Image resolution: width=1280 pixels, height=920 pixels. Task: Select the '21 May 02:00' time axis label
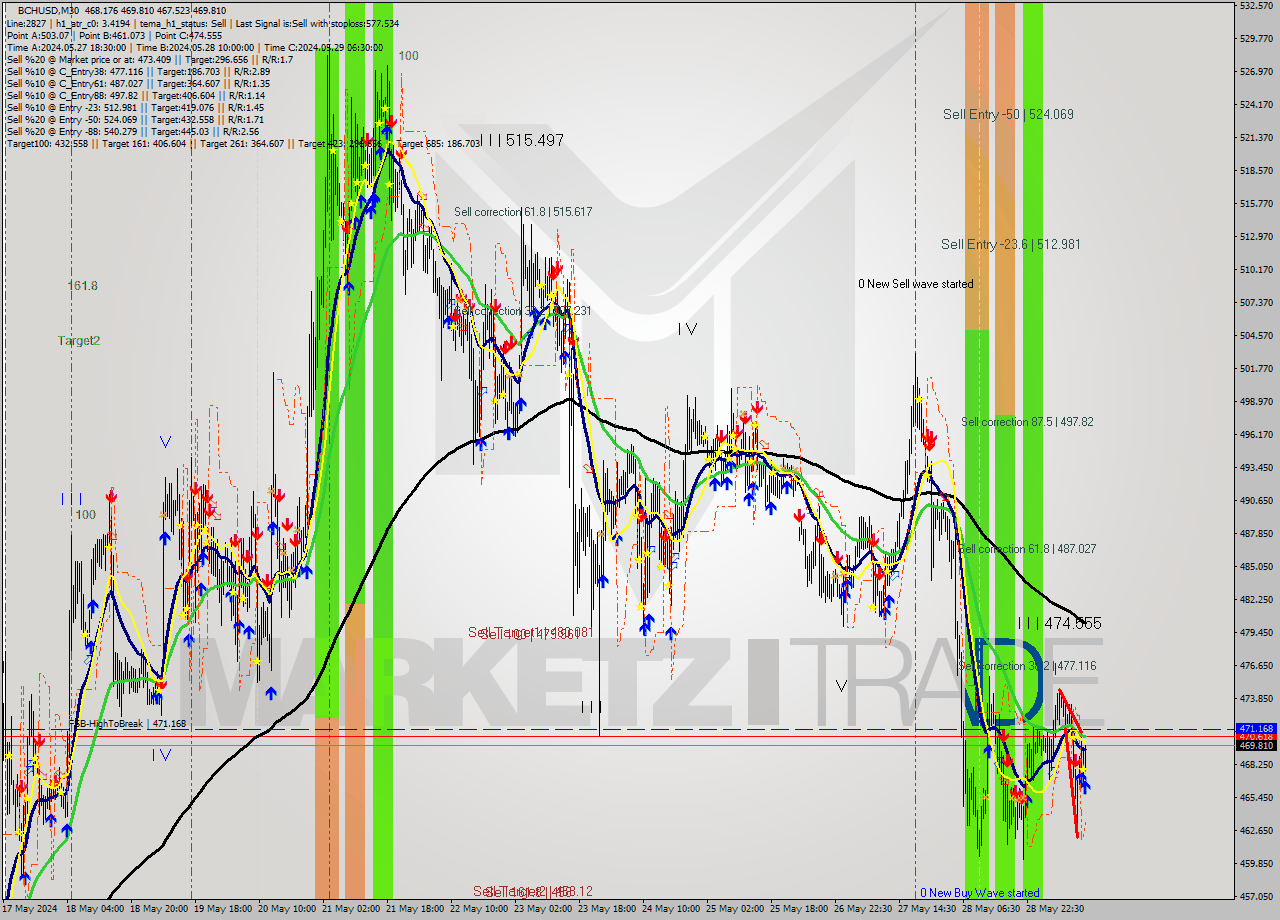click(x=351, y=909)
